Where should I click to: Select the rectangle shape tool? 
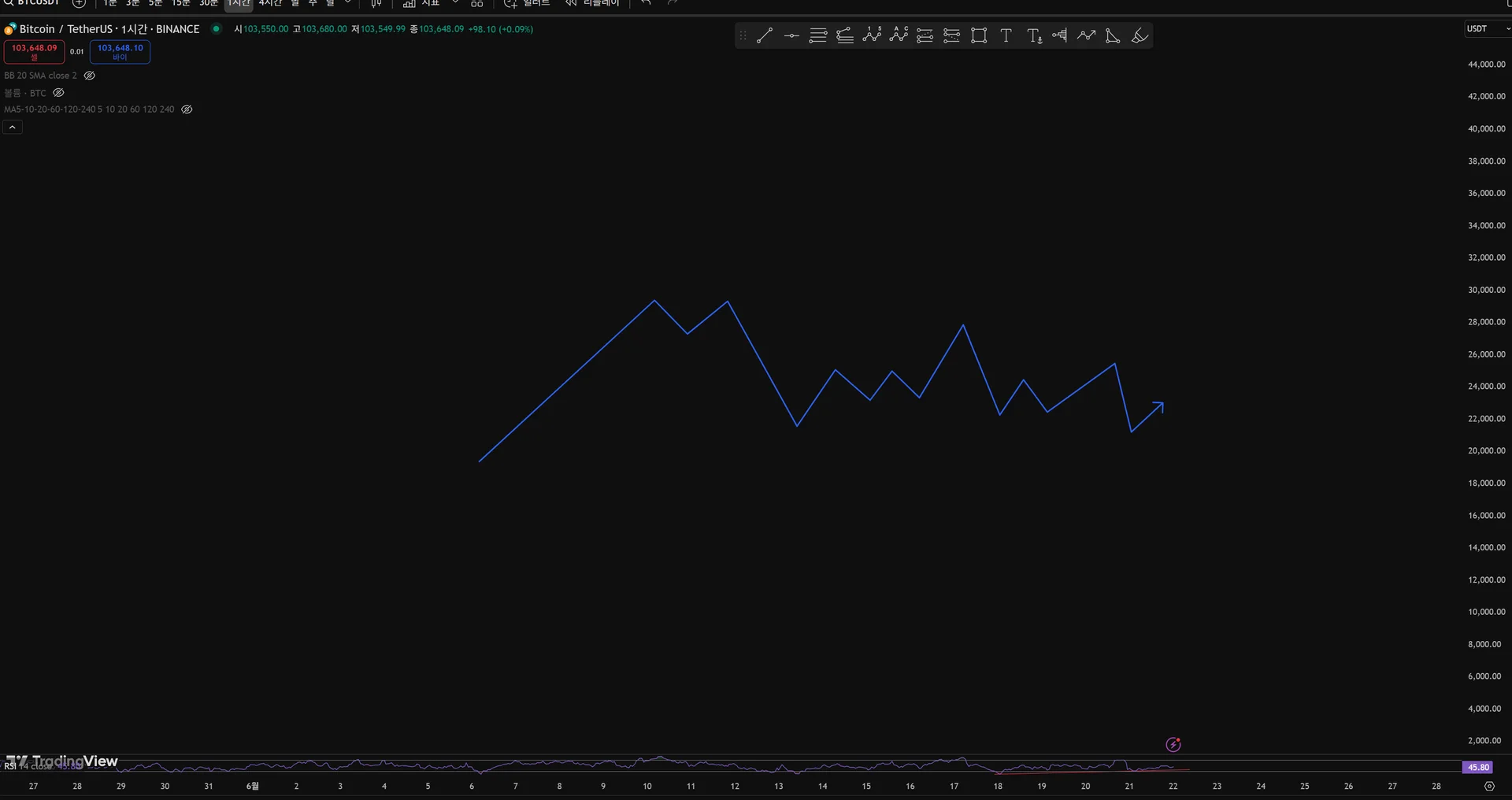click(x=979, y=35)
